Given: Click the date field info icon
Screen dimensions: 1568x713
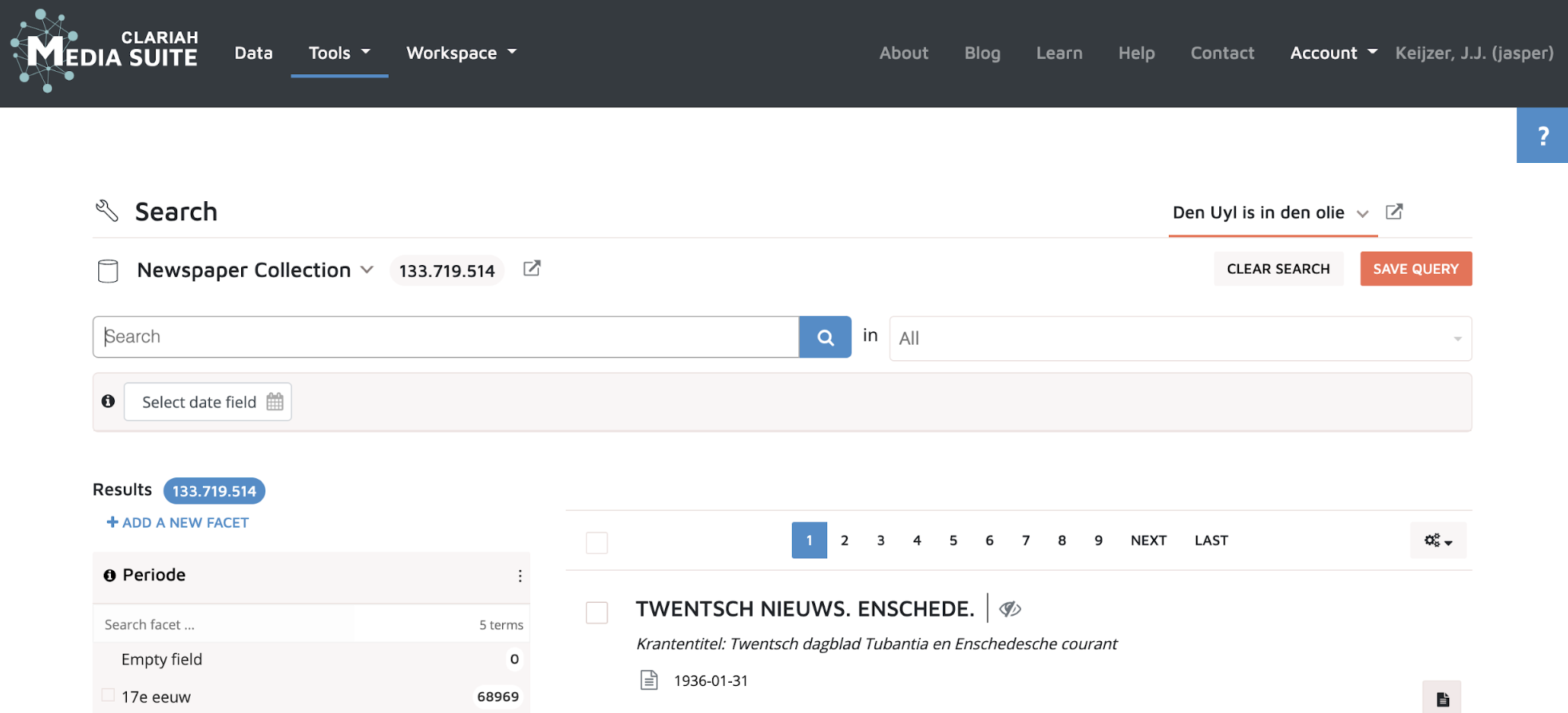Looking at the screenshot, I should coord(109,402).
